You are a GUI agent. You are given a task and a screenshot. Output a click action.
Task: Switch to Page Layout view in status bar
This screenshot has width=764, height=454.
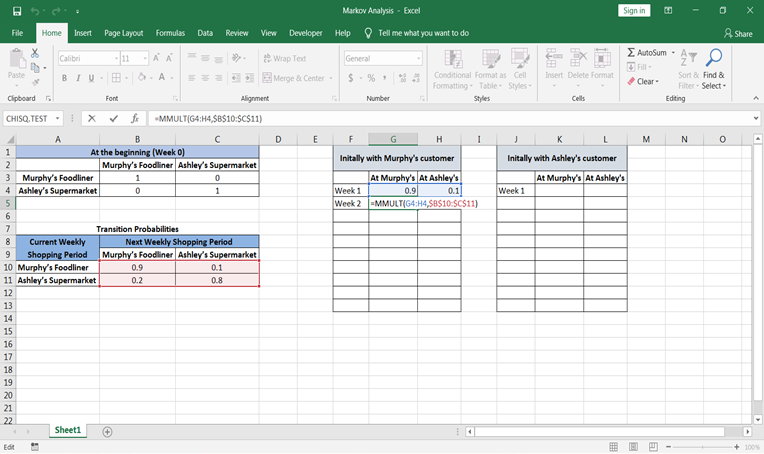click(x=633, y=447)
